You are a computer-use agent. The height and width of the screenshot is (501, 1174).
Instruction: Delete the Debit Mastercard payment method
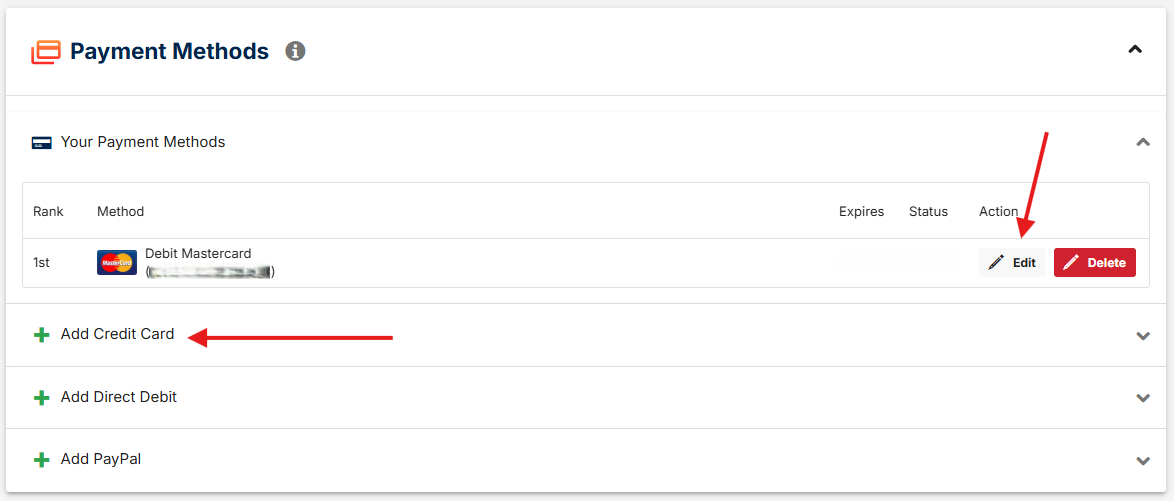(1095, 263)
